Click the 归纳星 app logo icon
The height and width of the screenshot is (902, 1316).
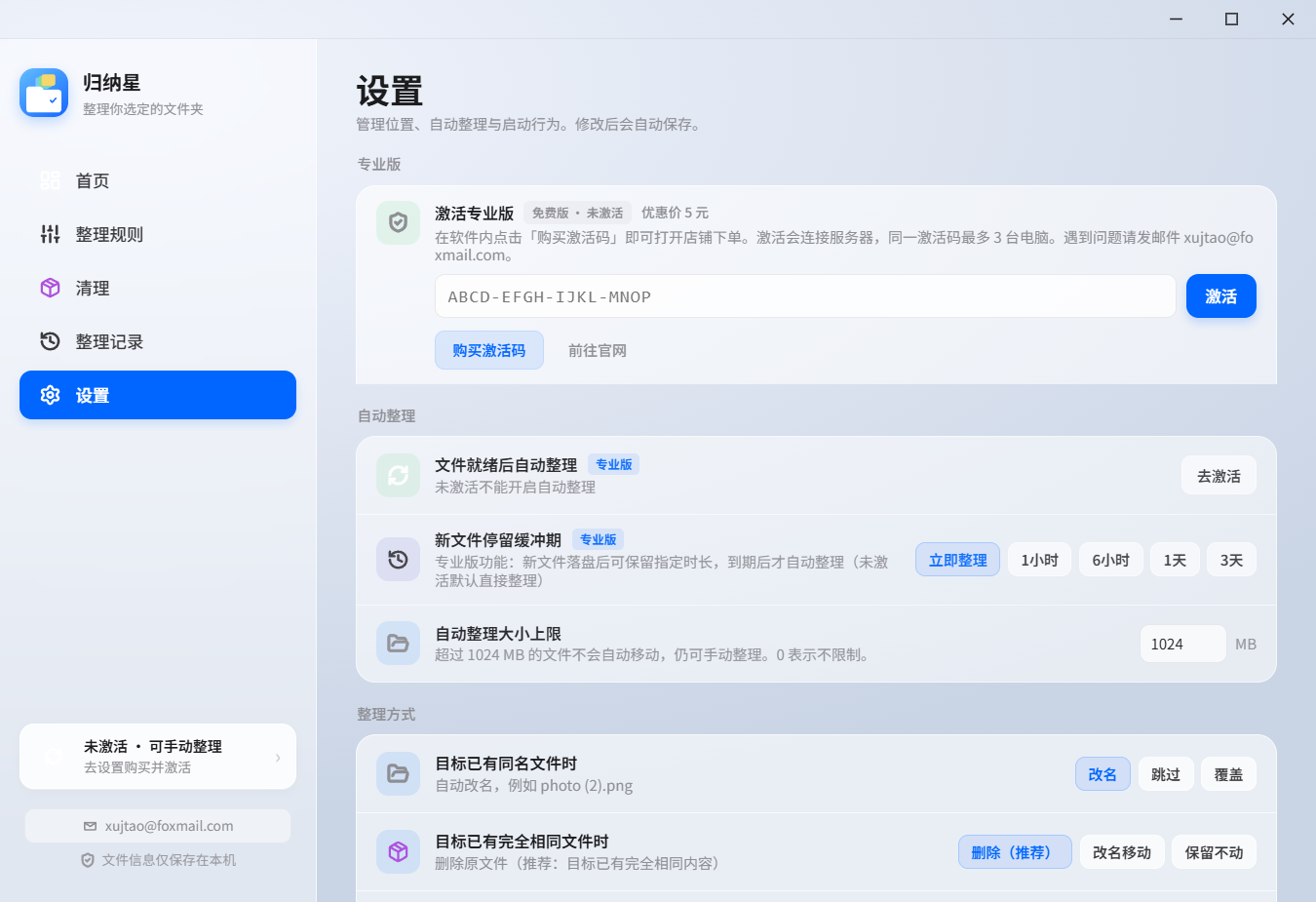(x=44, y=93)
